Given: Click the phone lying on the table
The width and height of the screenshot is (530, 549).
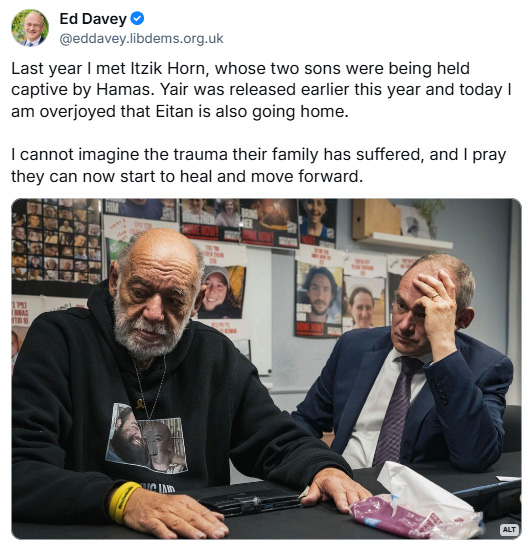Looking at the screenshot, I should (x=249, y=500).
